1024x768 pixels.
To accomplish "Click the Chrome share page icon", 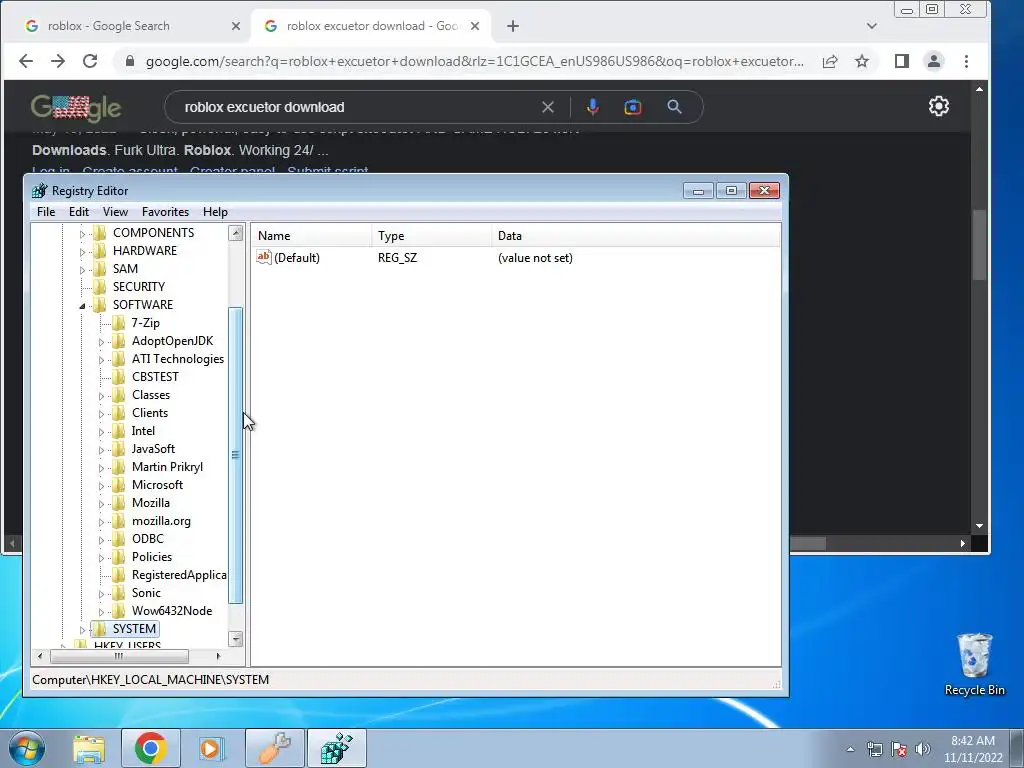I will click(830, 61).
